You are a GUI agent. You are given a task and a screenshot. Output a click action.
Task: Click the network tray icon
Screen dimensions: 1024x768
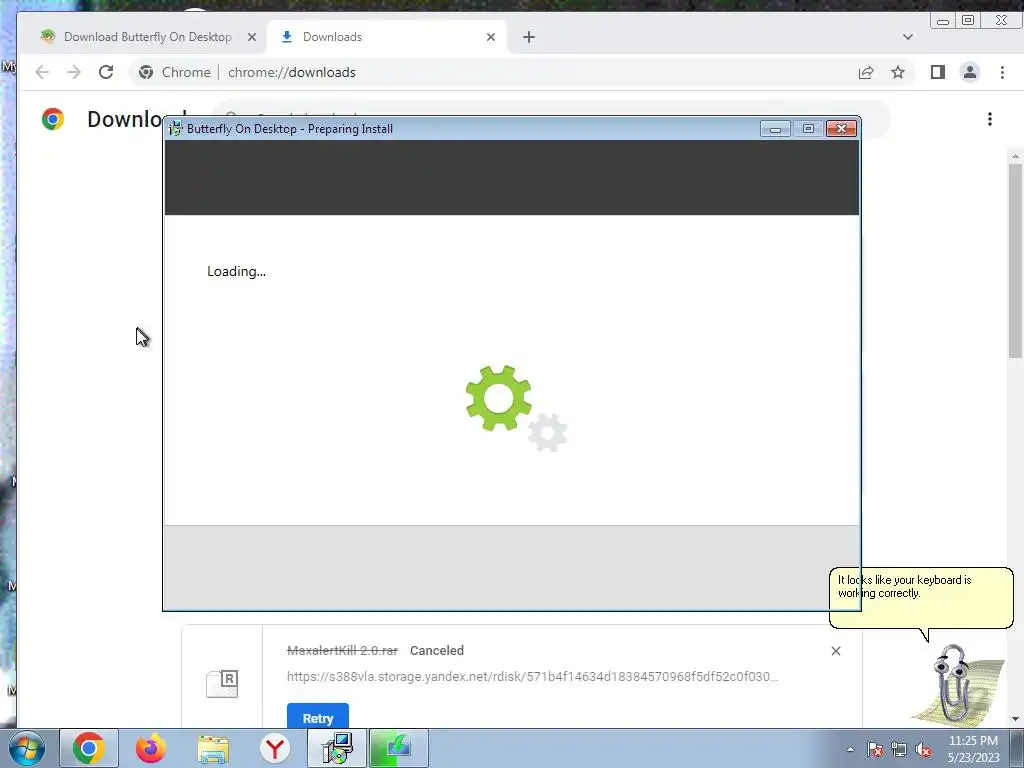[x=899, y=749]
